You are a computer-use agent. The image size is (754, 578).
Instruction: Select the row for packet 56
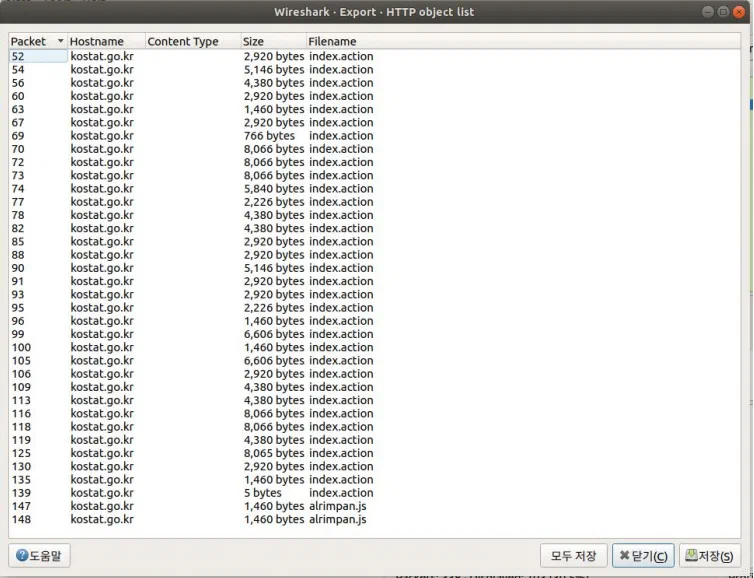(375, 83)
